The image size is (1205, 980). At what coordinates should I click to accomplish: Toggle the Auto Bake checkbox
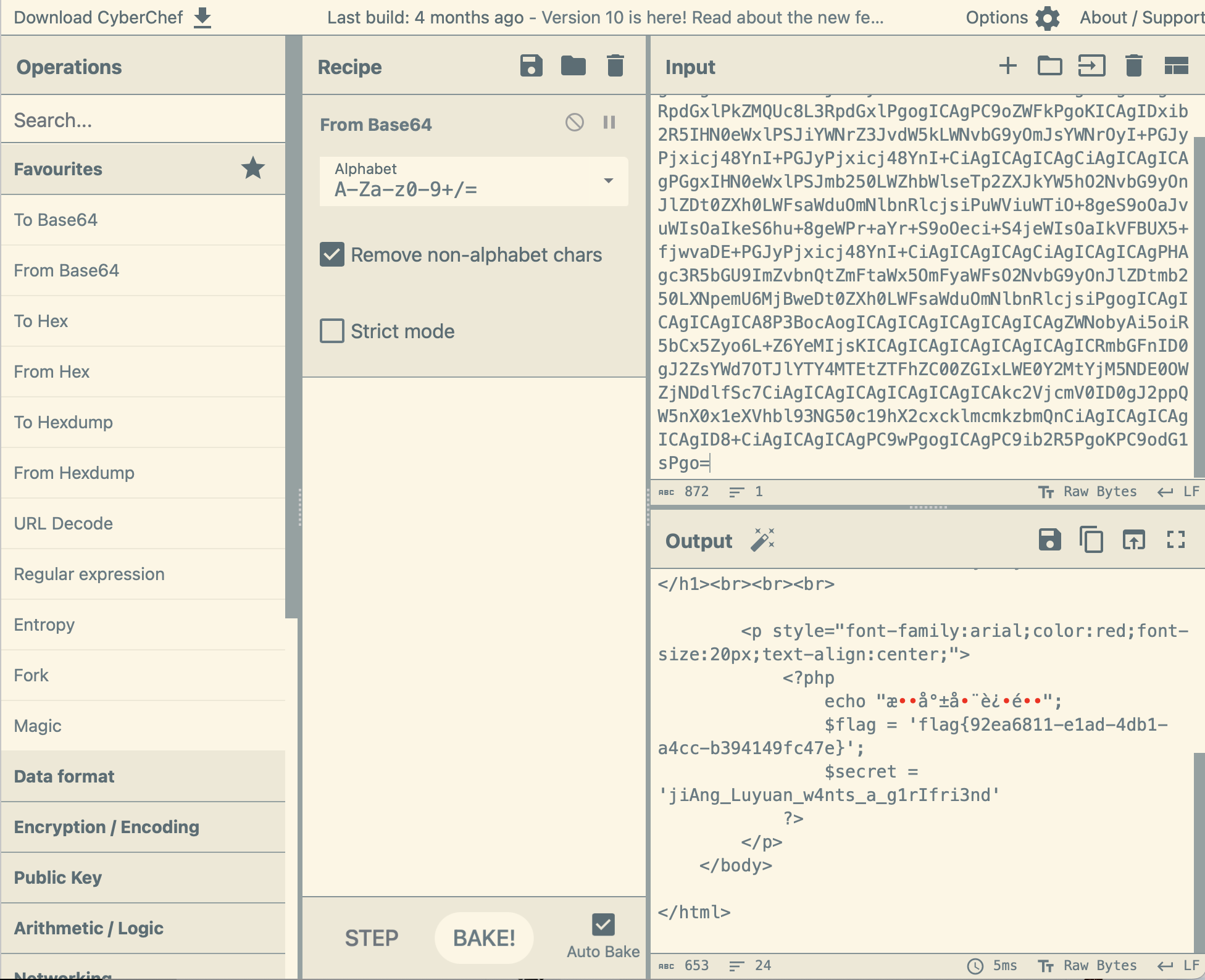603,924
